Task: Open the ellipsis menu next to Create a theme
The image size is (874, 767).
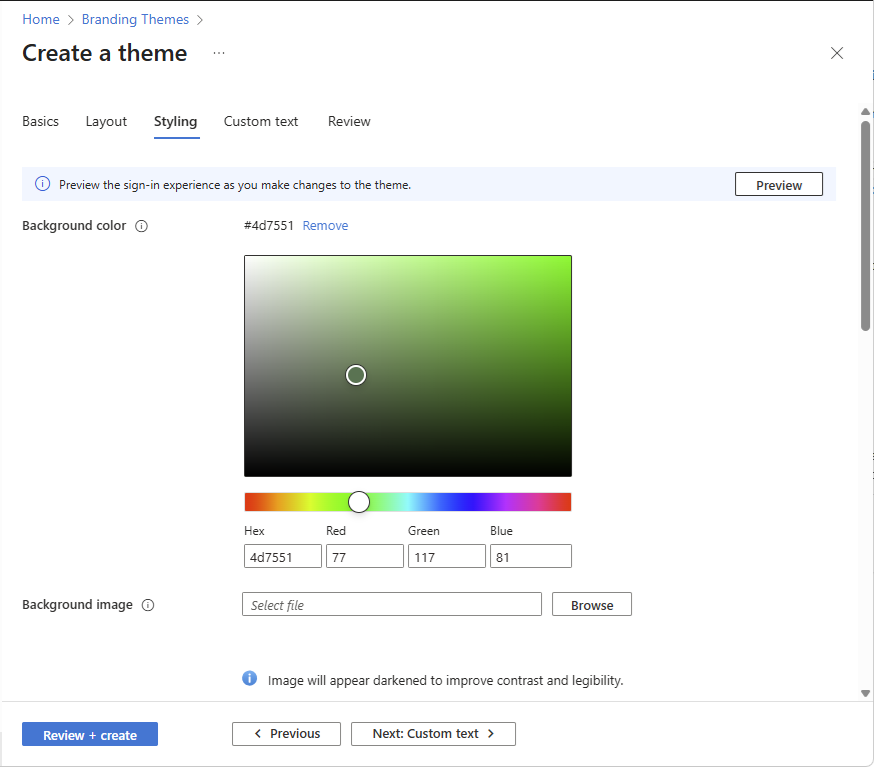Action: (x=219, y=53)
